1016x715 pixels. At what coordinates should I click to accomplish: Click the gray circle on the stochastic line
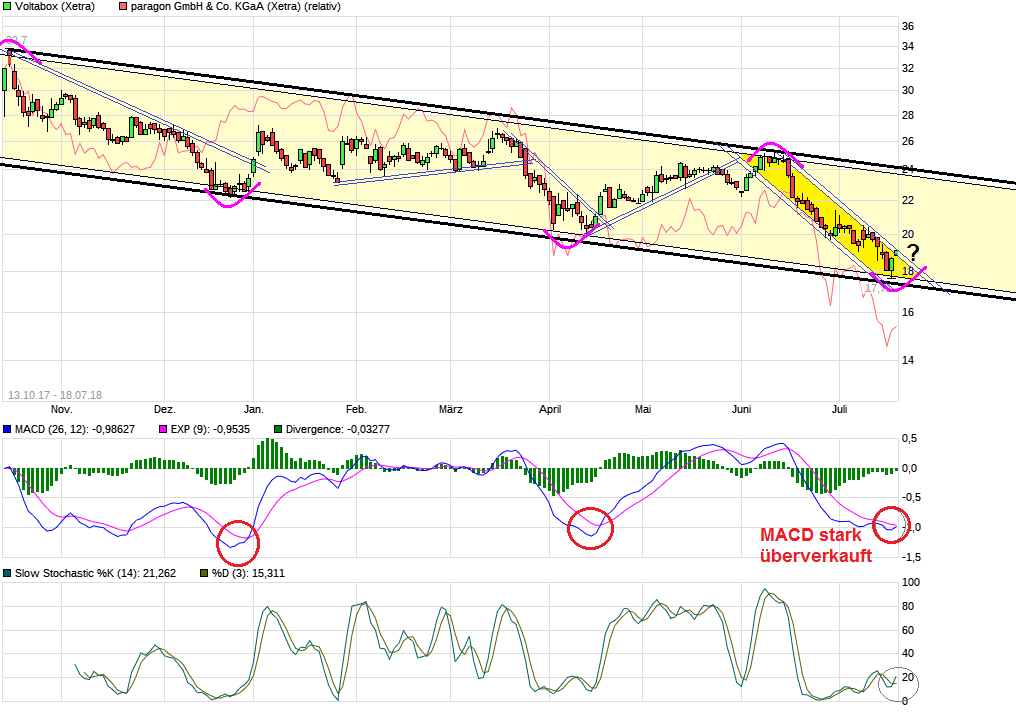point(897,683)
